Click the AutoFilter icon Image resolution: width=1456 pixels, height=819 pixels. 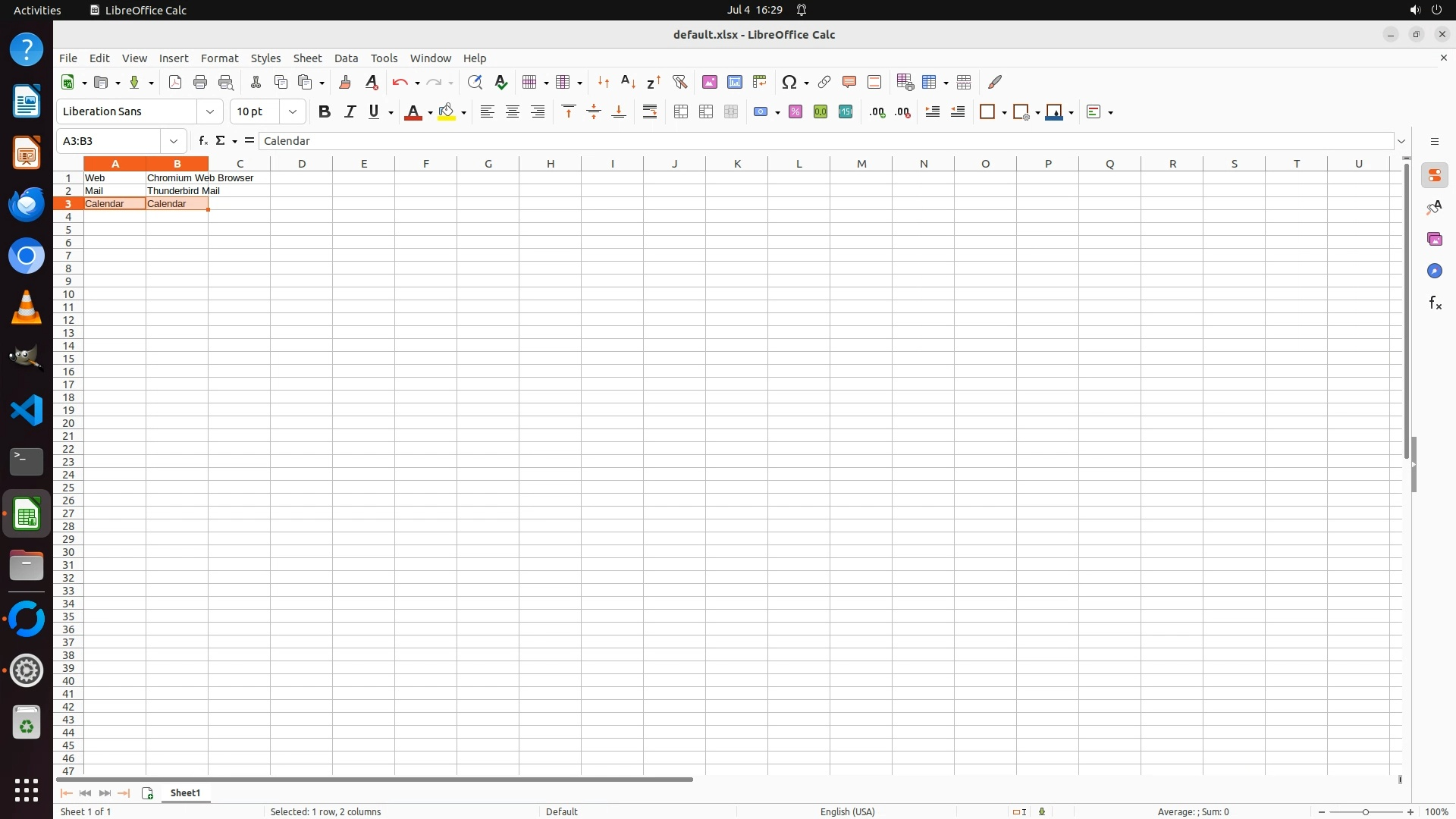coord(679,82)
